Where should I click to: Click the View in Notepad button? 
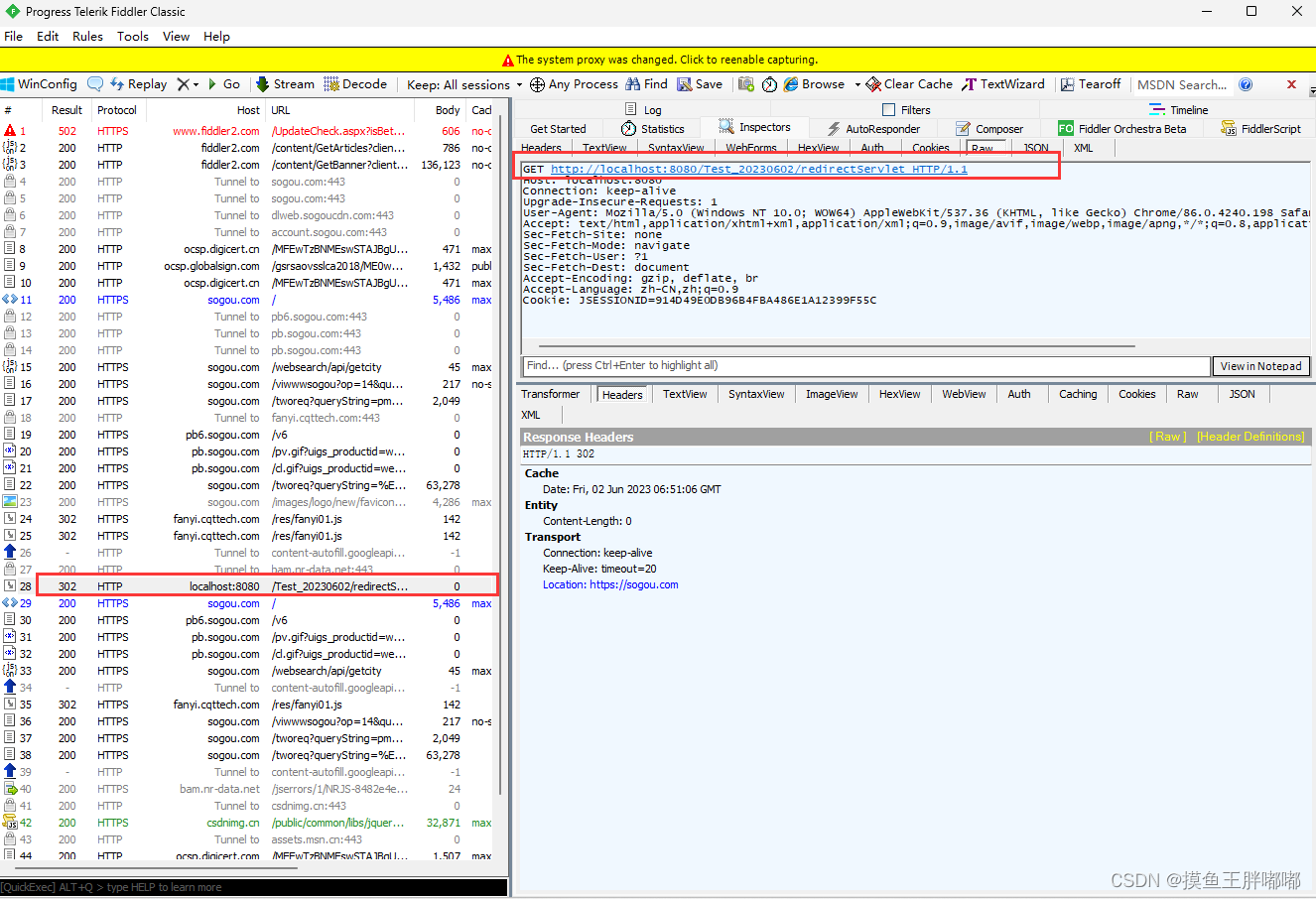click(x=1261, y=366)
